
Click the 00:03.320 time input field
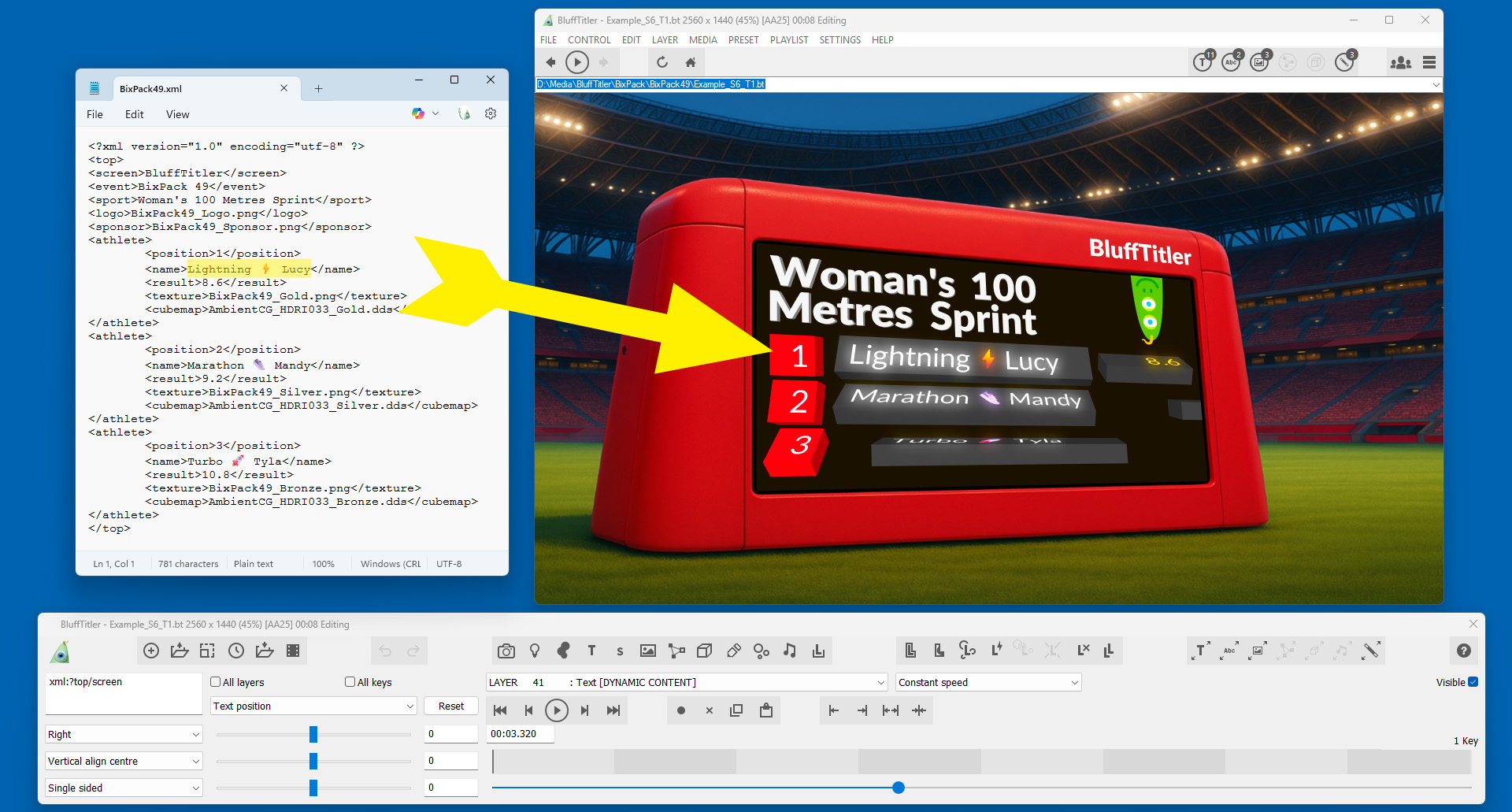pos(521,734)
